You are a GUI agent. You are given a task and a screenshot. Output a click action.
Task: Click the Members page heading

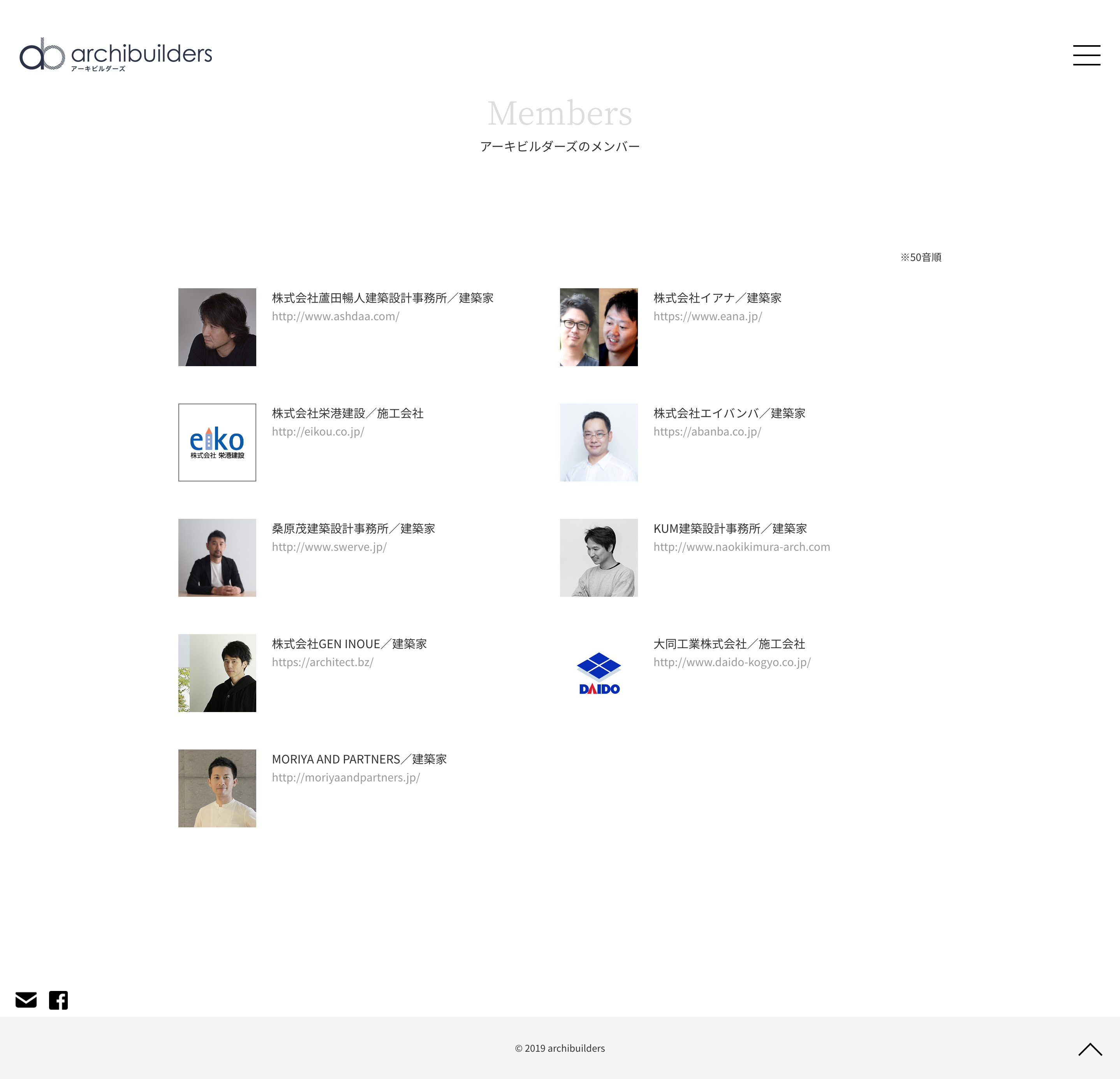pos(560,113)
